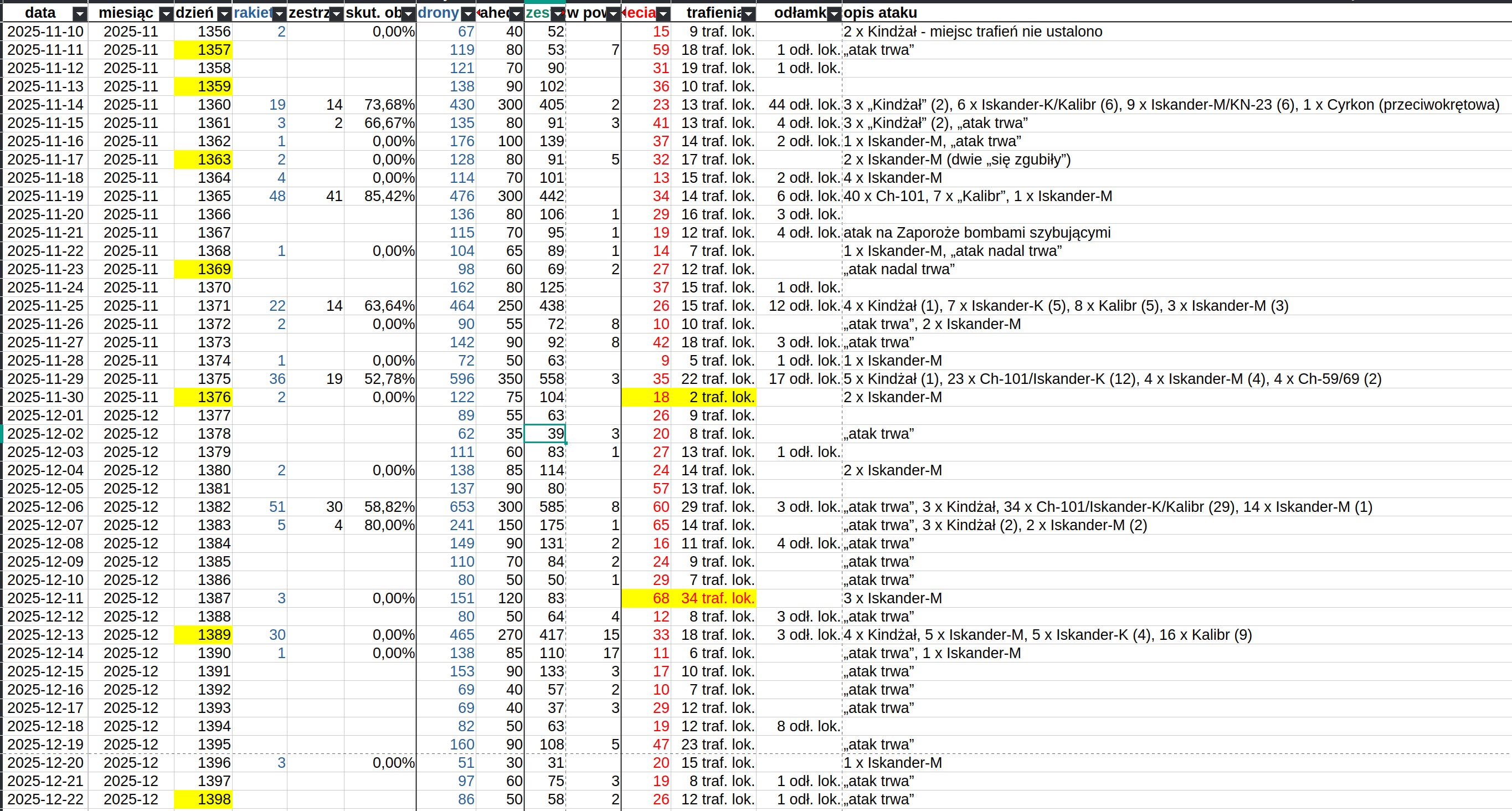
Task: Open the 'odłamki' column filter dropdown
Action: pyautogui.click(x=834, y=14)
